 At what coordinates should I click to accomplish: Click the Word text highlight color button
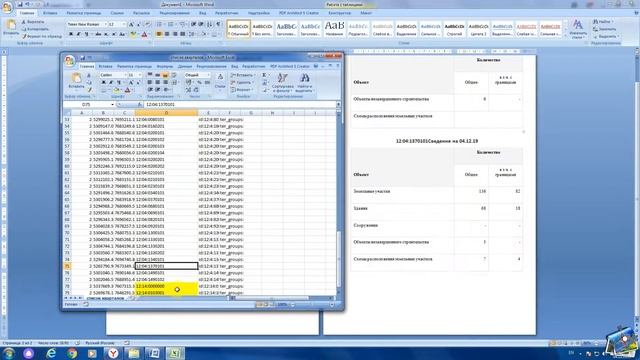(133, 35)
